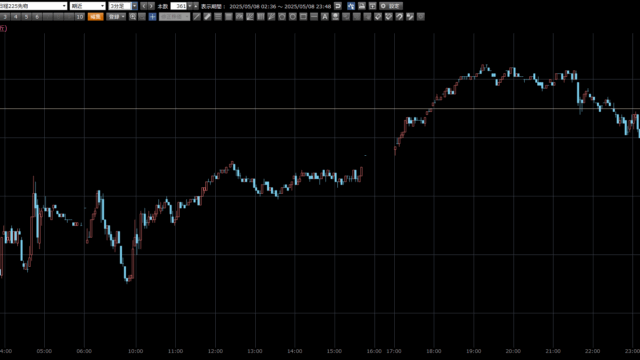Switch to layout tab 4

pyautogui.click(x=16, y=17)
